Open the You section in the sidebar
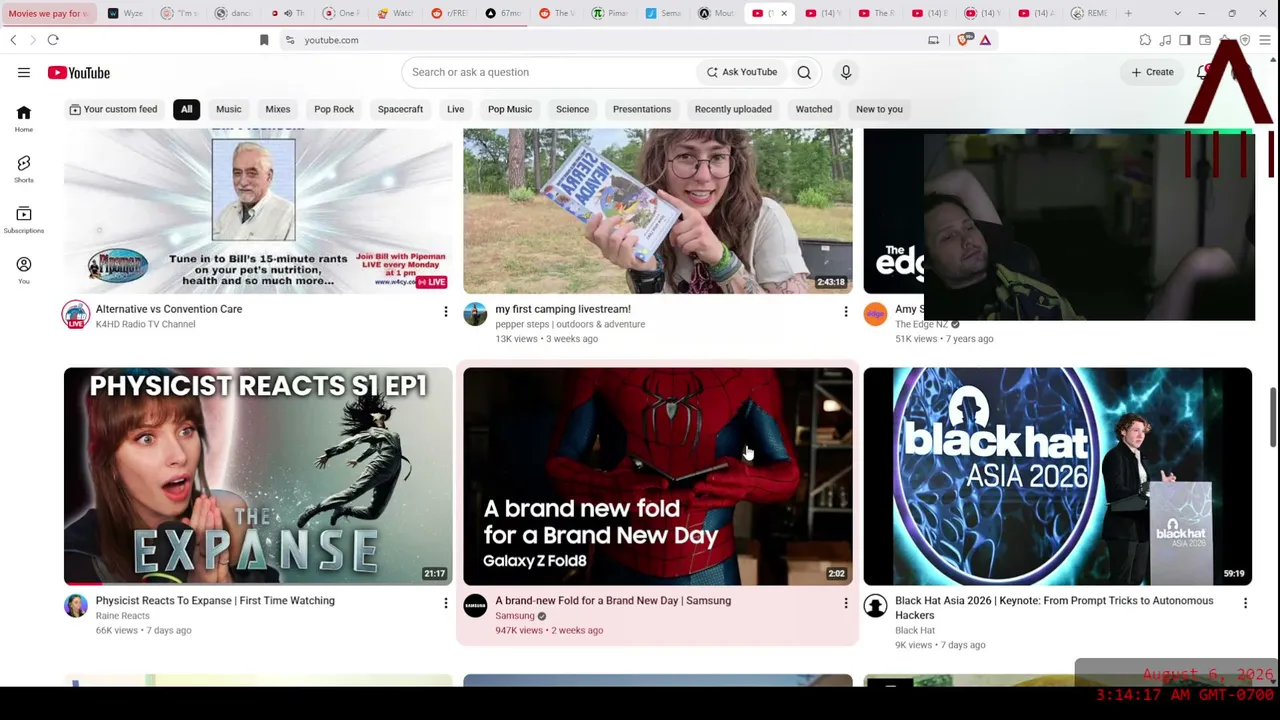Image resolution: width=1280 pixels, height=720 pixels. tap(23, 269)
